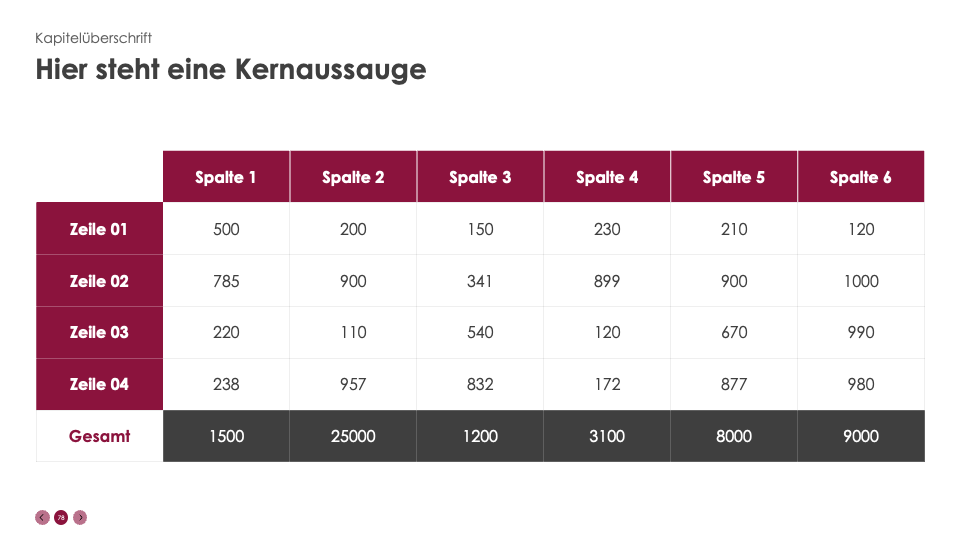This screenshot has height=540, width=960.
Task: Select the Spalte 1 column header
Action: pyautogui.click(x=226, y=177)
